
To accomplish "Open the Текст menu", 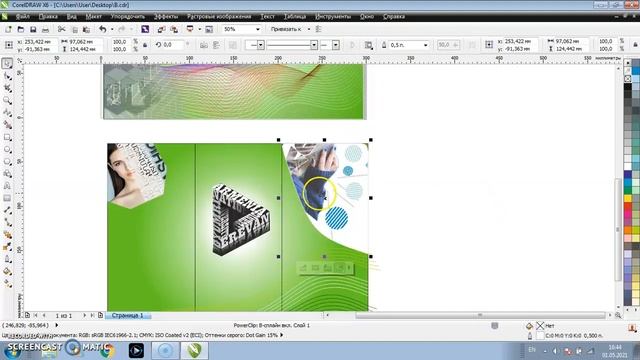I will coord(267,16).
